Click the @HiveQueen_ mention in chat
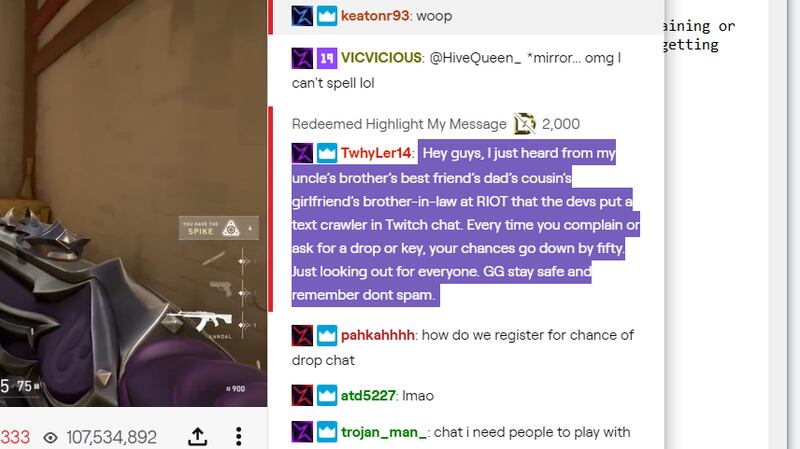The height and width of the screenshot is (449, 800). [x=475, y=58]
